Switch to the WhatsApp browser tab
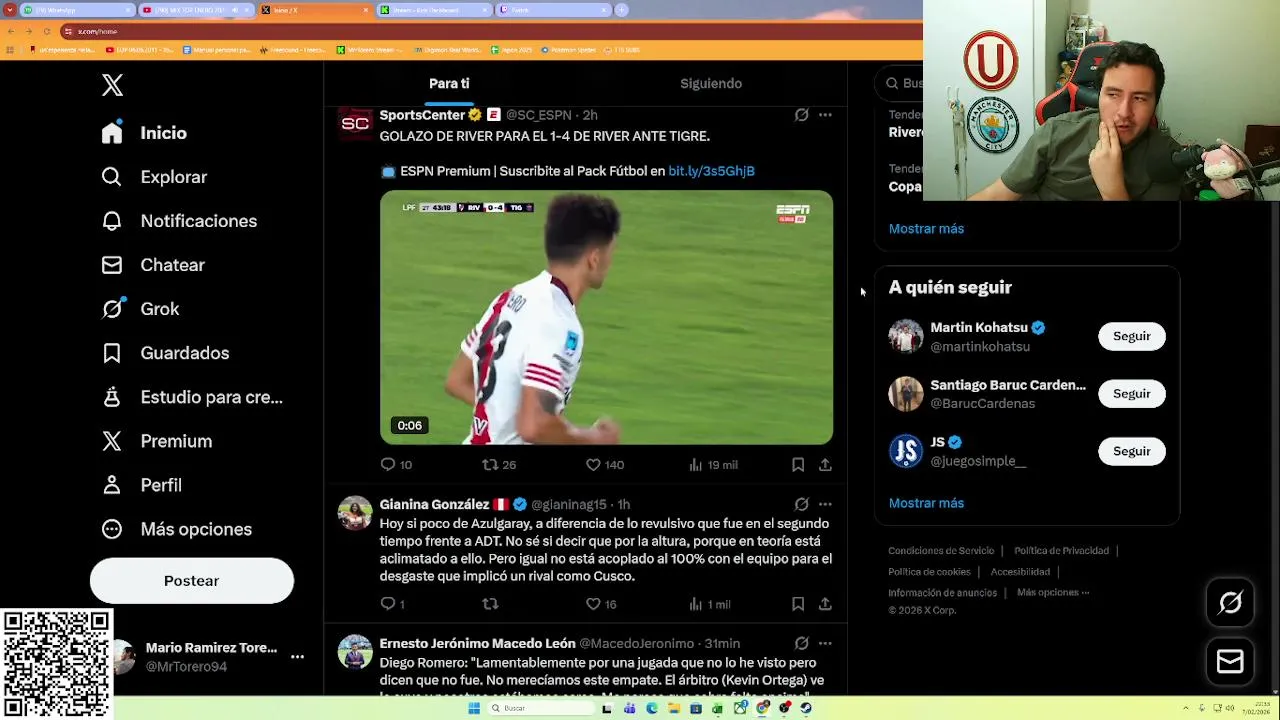This screenshot has width=1280, height=720. pyautogui.click(x=76, y=10)
